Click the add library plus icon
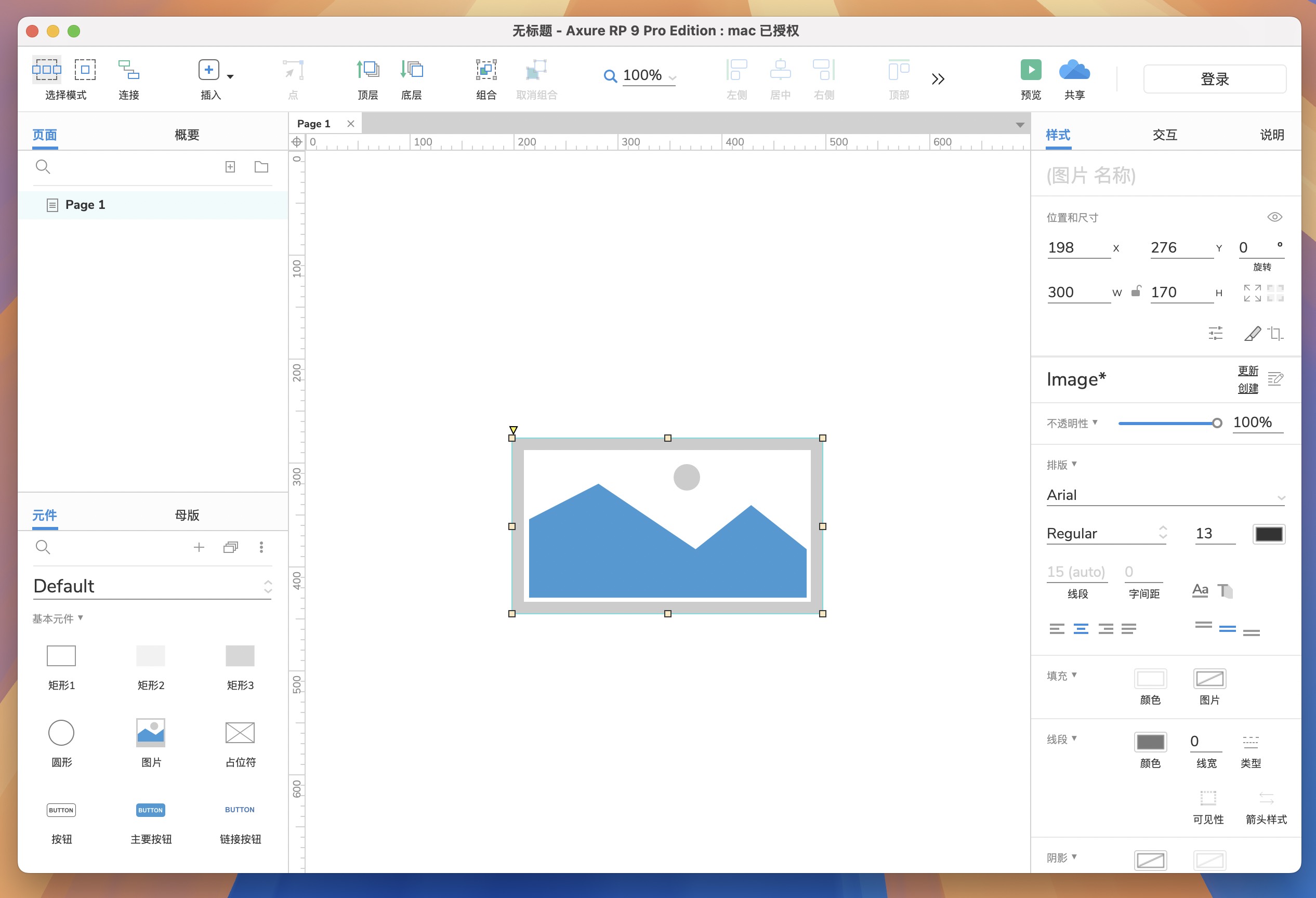Screen dimensions: 1316x898 click(x=199, y=547)
